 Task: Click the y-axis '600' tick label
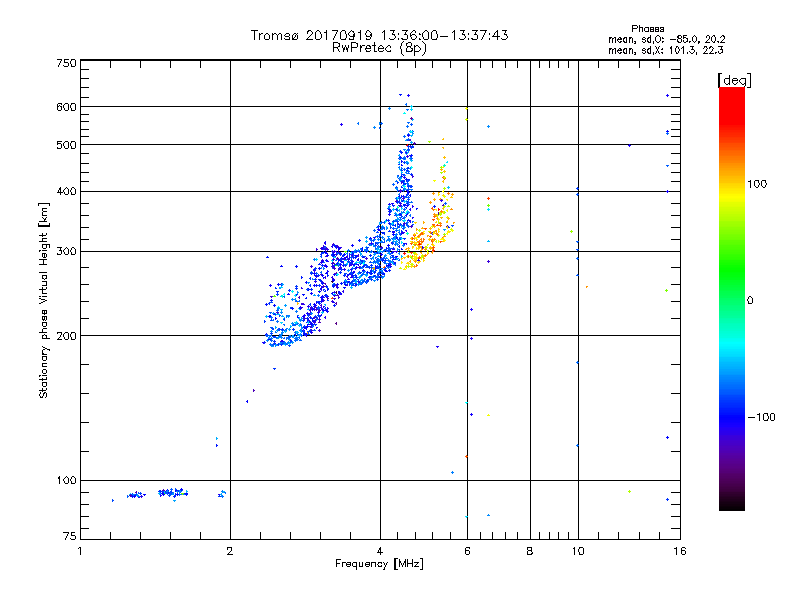tap(66, 107)
